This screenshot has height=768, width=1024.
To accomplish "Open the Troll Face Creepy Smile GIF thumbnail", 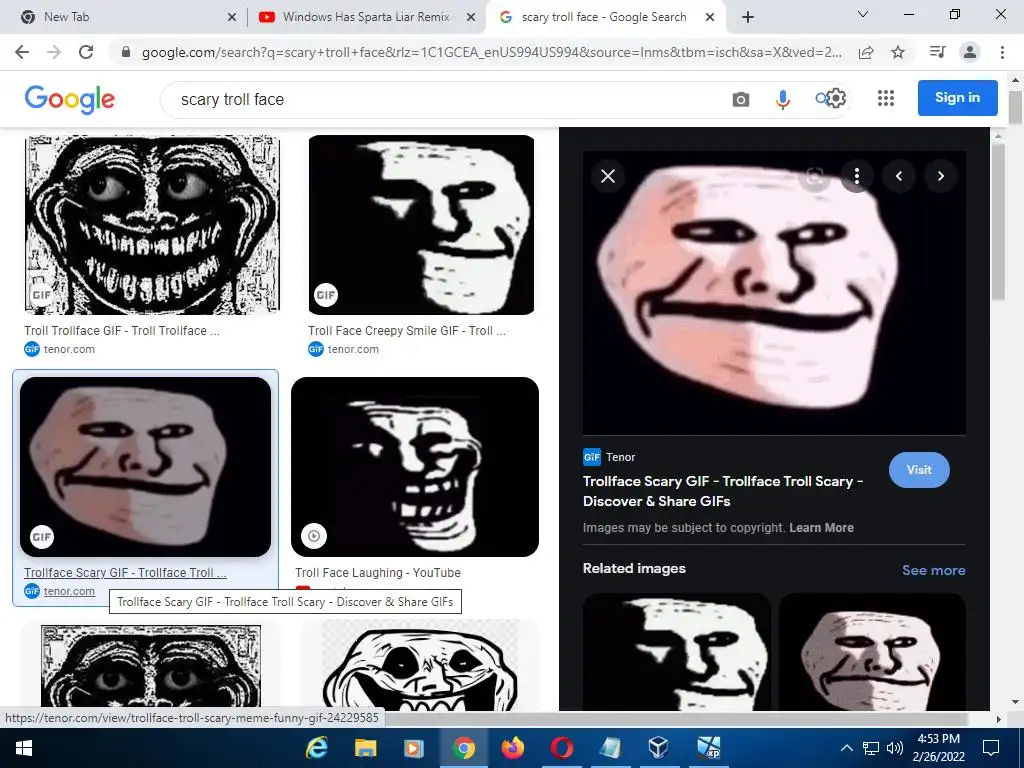I will (x=421, y=225).
